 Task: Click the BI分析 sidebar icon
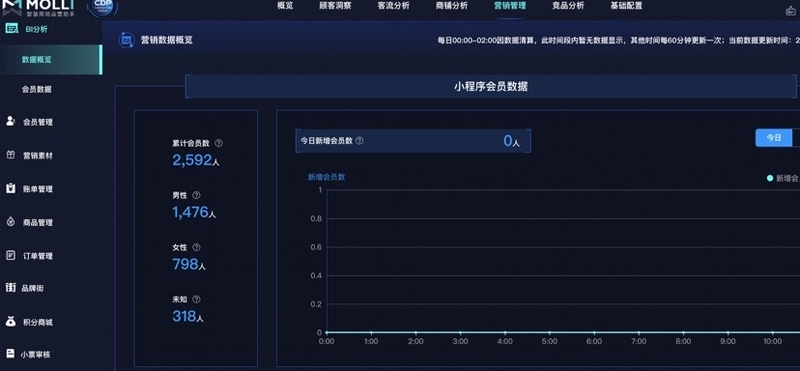(11, 29)
